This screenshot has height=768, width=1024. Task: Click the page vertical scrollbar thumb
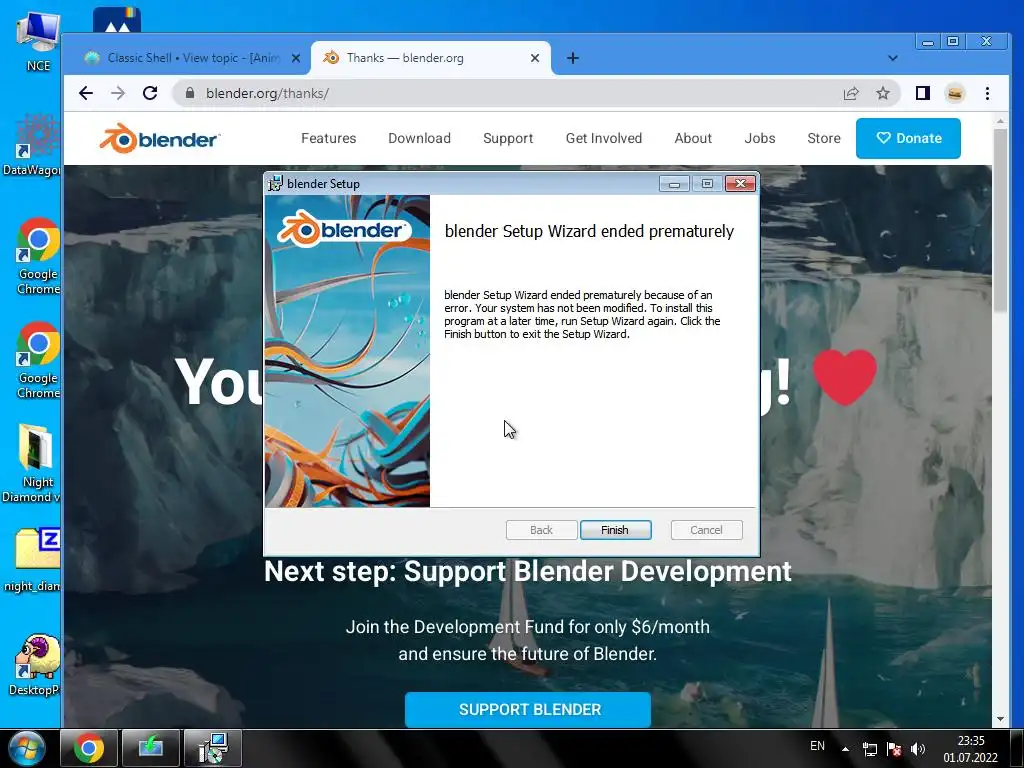(1000, 220)
